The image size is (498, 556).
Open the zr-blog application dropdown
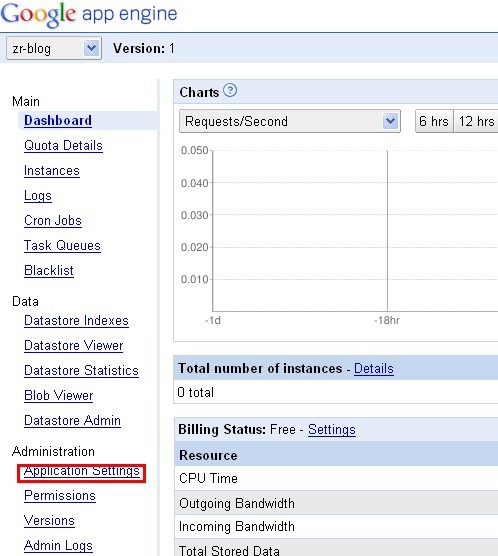54,48
